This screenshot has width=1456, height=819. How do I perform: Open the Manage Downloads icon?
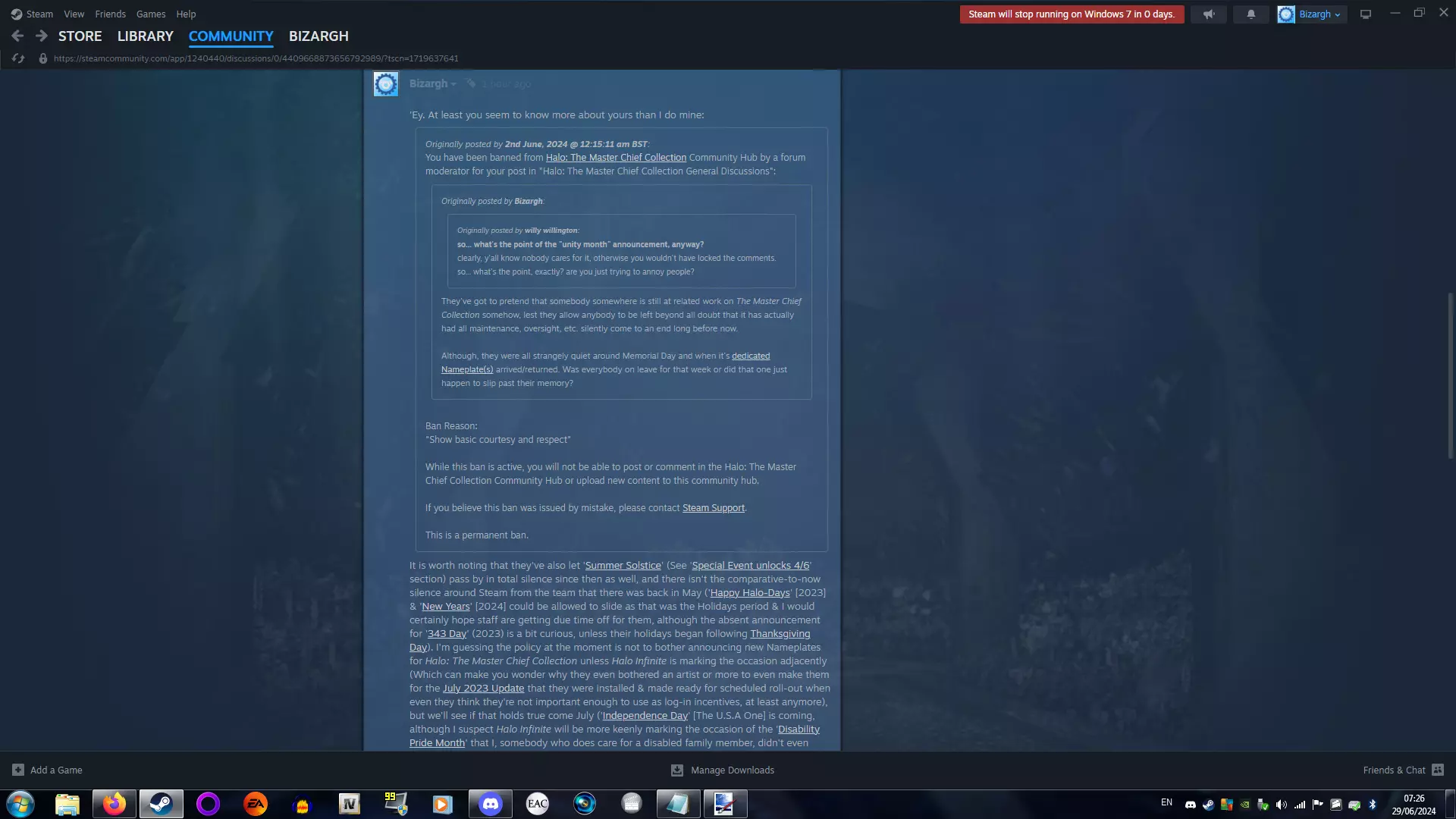point(677,770)
